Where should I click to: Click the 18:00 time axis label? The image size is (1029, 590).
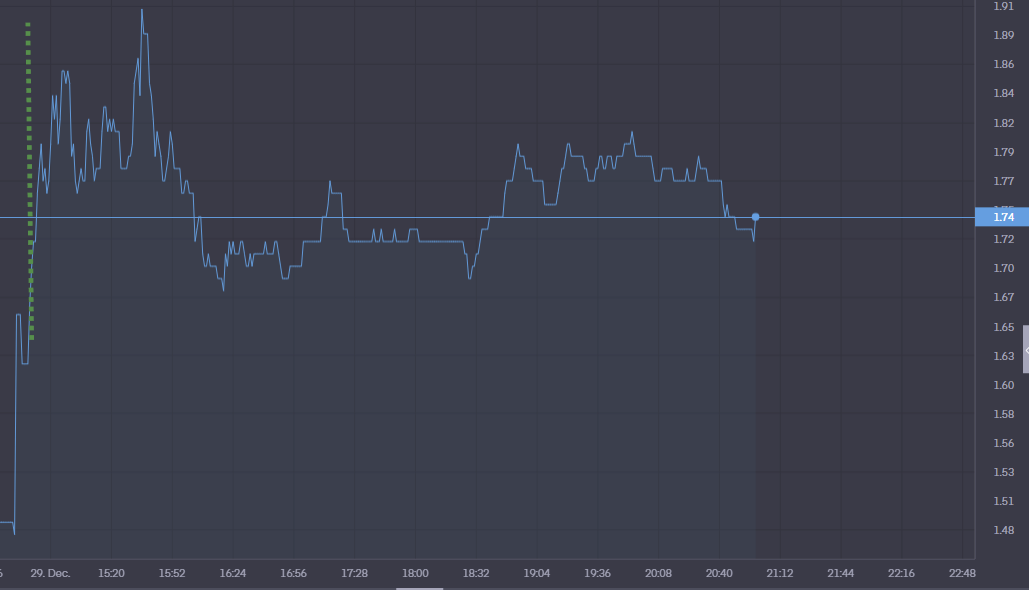[x=415, y=573]
